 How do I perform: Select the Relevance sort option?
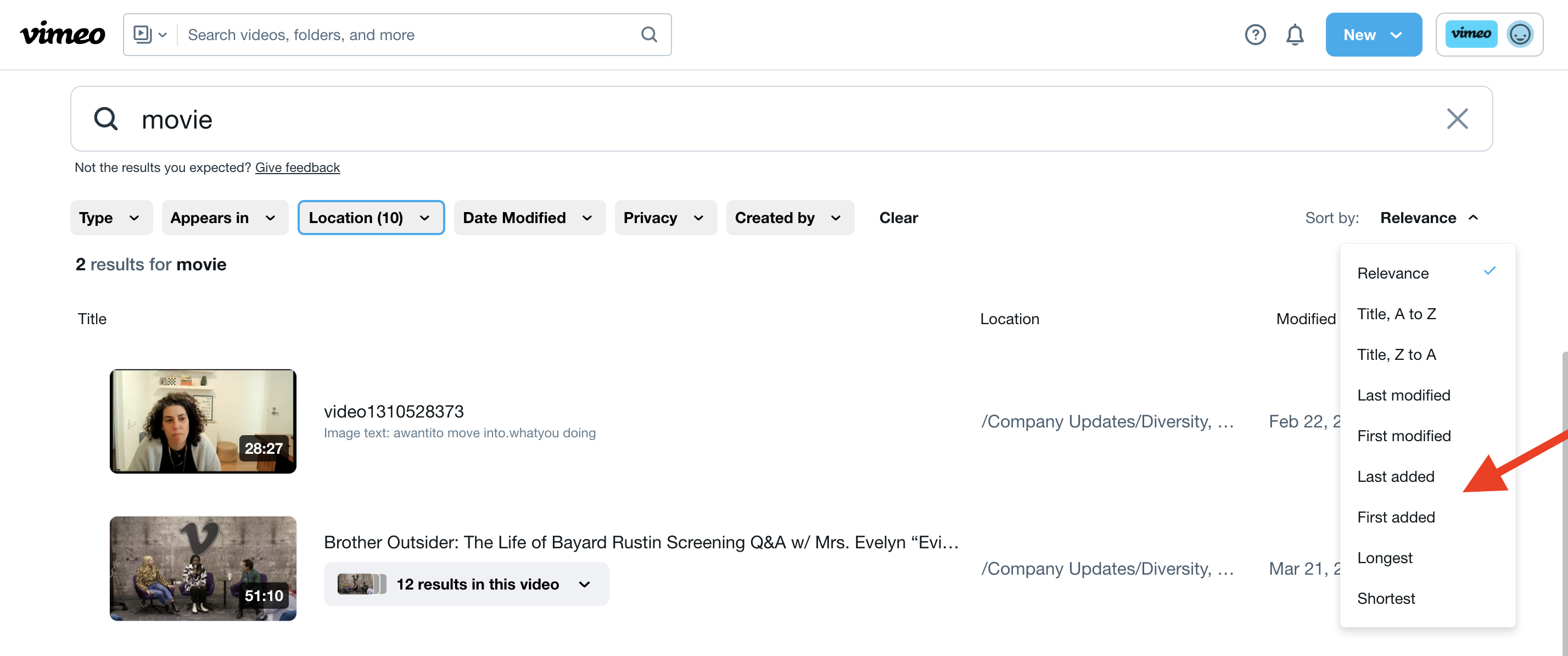coord(1393,273)
